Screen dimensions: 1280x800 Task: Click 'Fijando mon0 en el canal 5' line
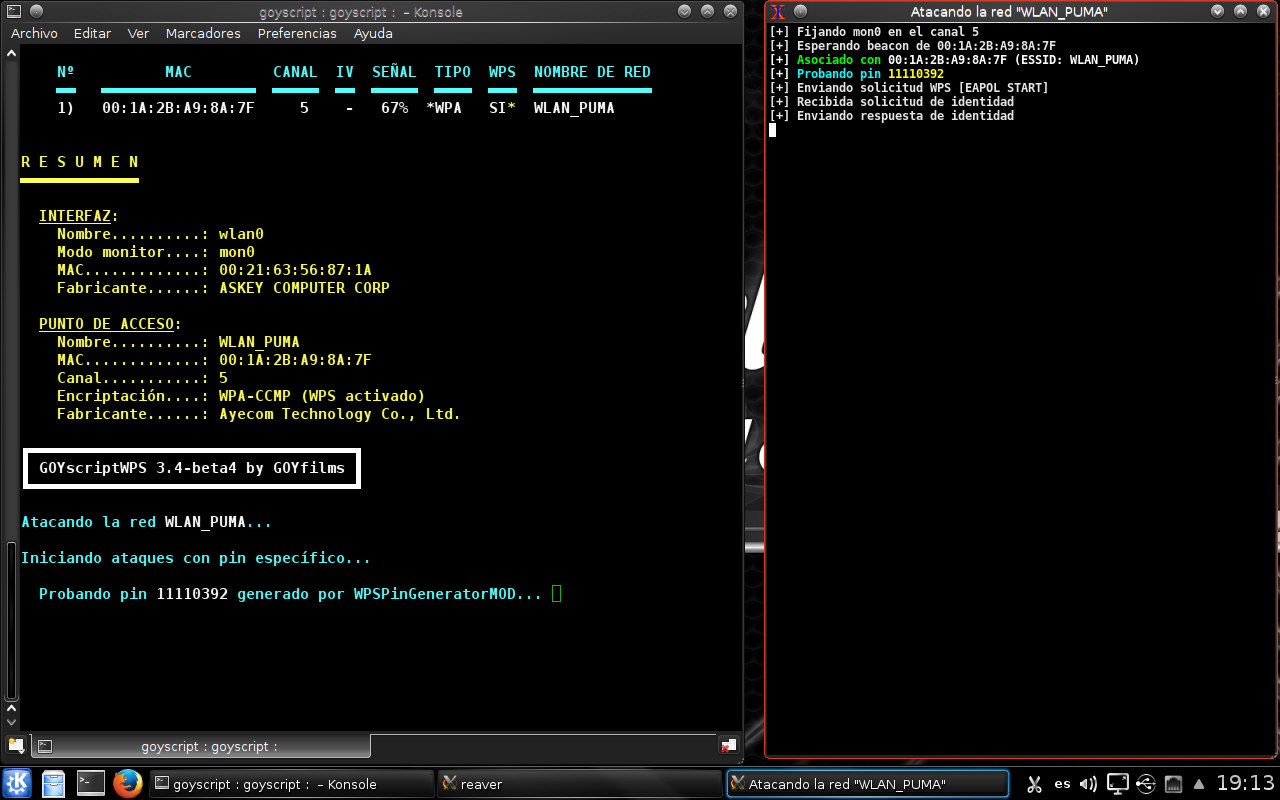click(874, 32)
